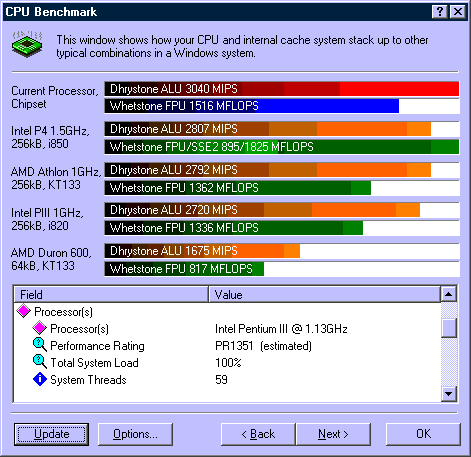Click the magenta diamond icon of the Intel Pentium III row
This screenshot has height=457, width=471.
click(39, 328)
